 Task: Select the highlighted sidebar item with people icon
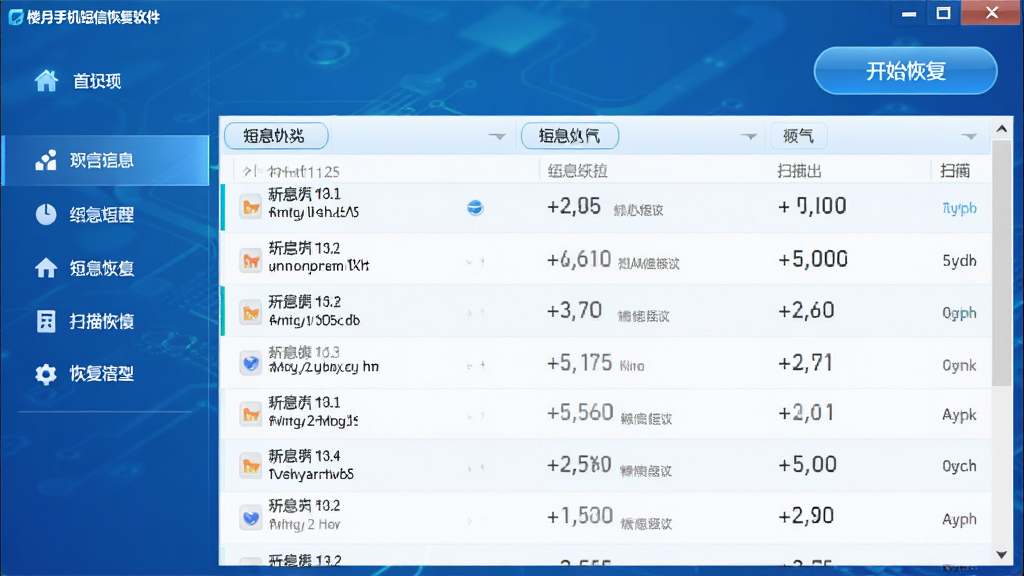tap(106, 161)
